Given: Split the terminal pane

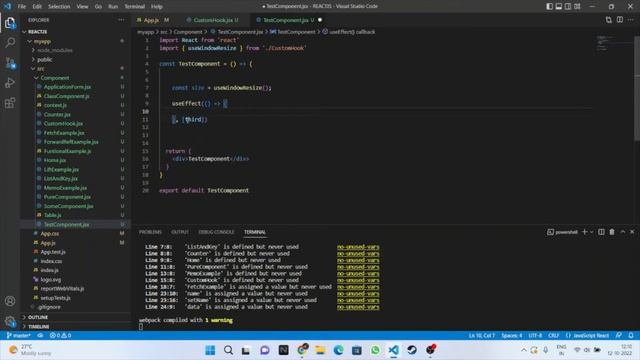Looking at the screenshot, I should click(x=601, y=232).
